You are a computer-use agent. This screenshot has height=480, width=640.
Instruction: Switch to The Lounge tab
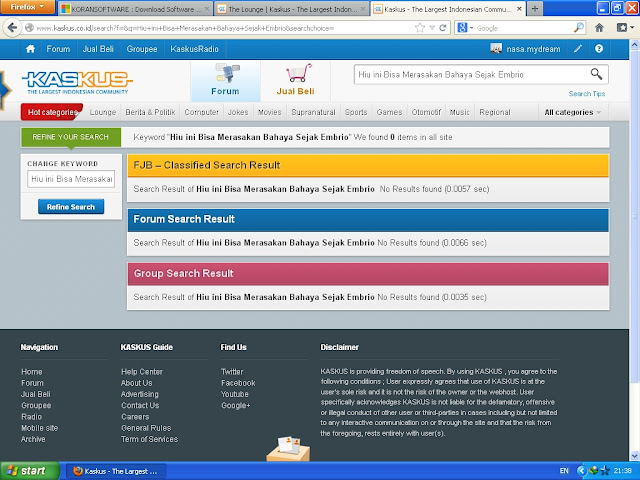tap(291, 9)
